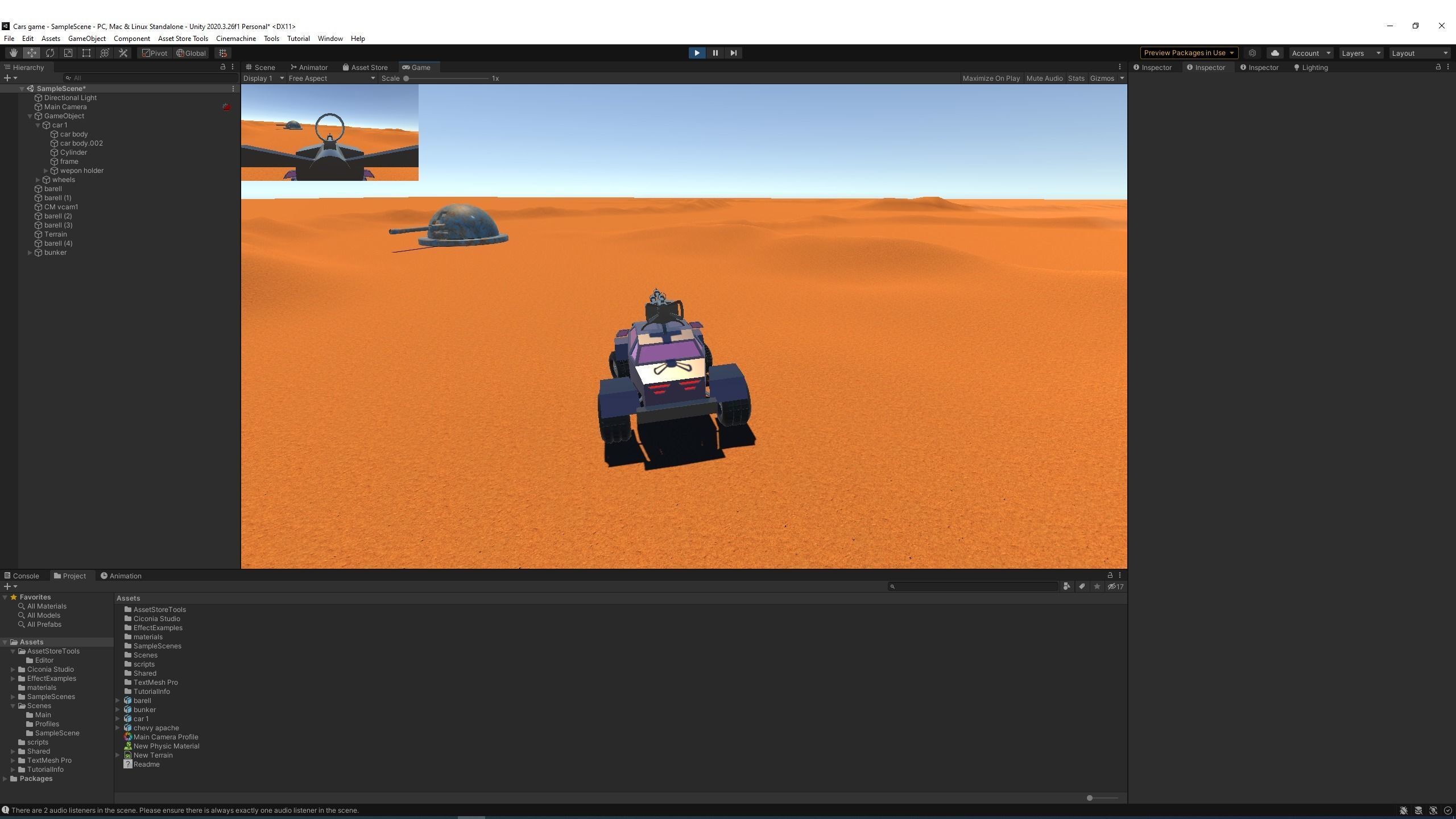Open custom editor tools icon
1456x819 pixels.
coord(123,53)
